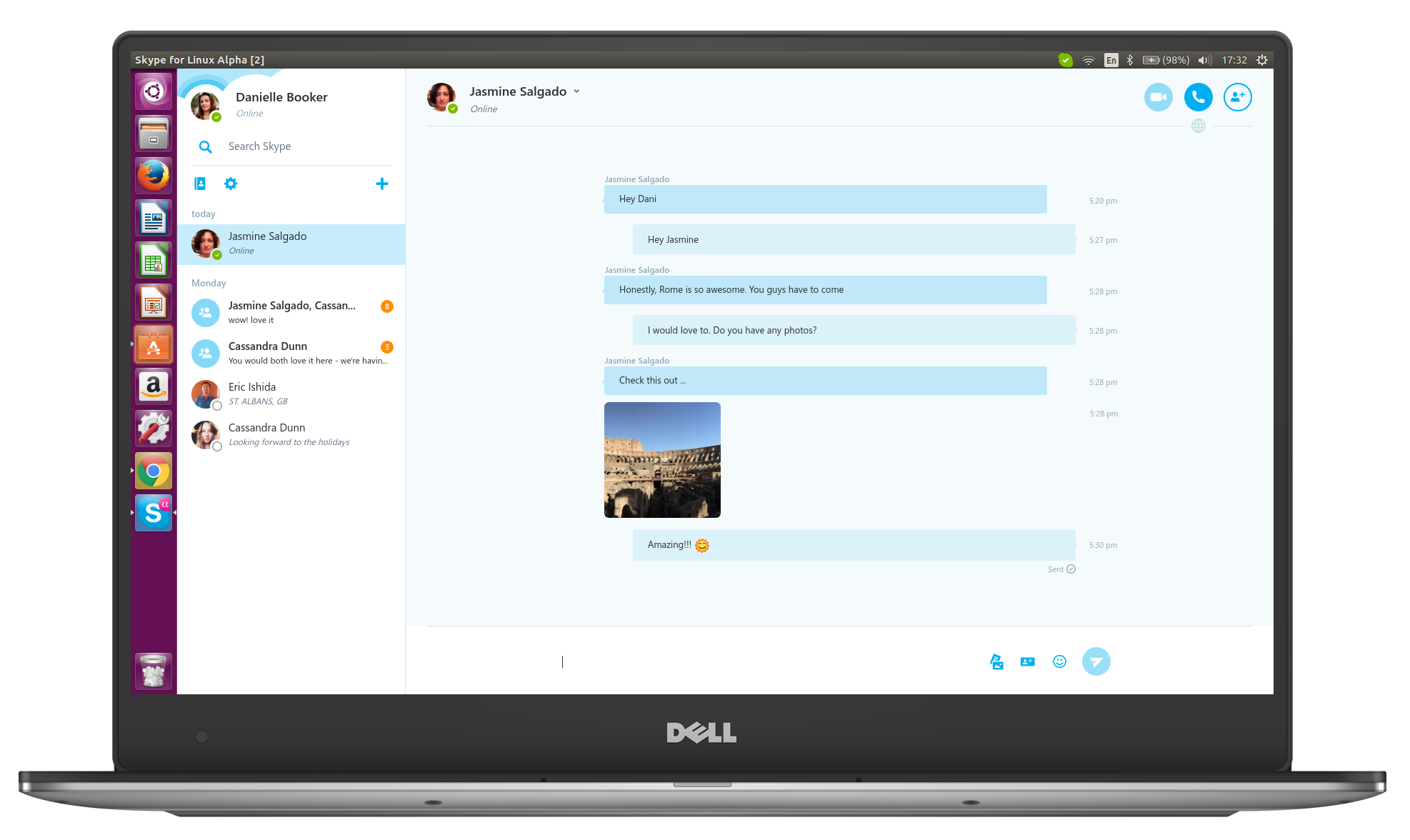Viewport: 1410px width, 840px height.
Task: Click the emoji picker icon
Action: tap(1059, 661)
